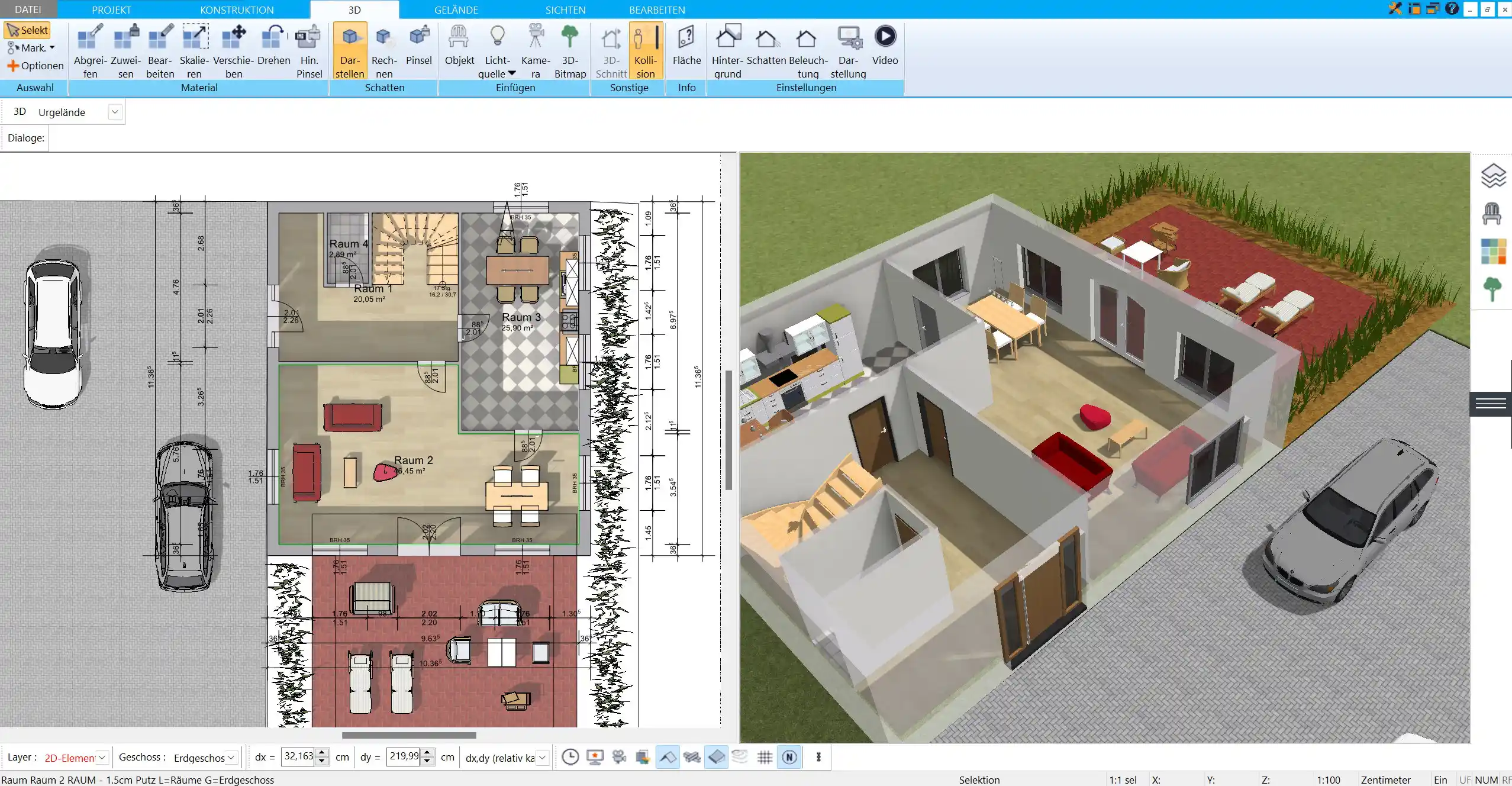Toggle Kollision mode off
This screenshot has height=786, width=1512.
pos(646,51)
